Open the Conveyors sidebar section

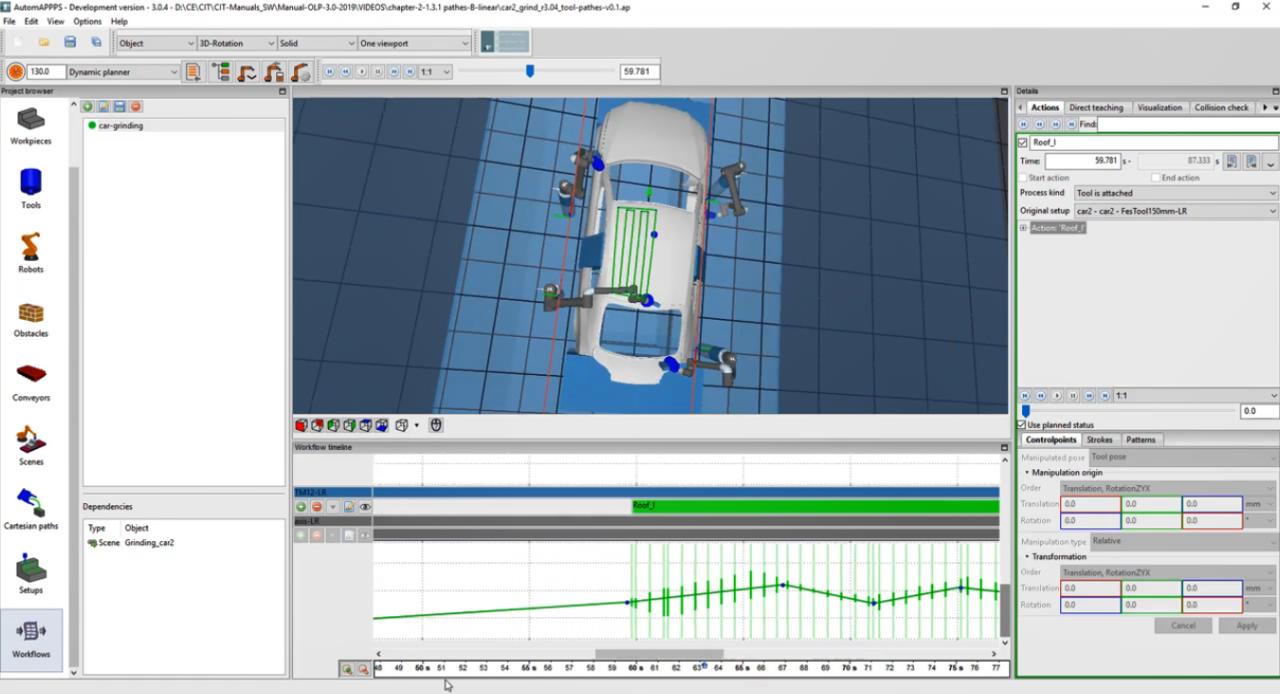coord(31,381)
